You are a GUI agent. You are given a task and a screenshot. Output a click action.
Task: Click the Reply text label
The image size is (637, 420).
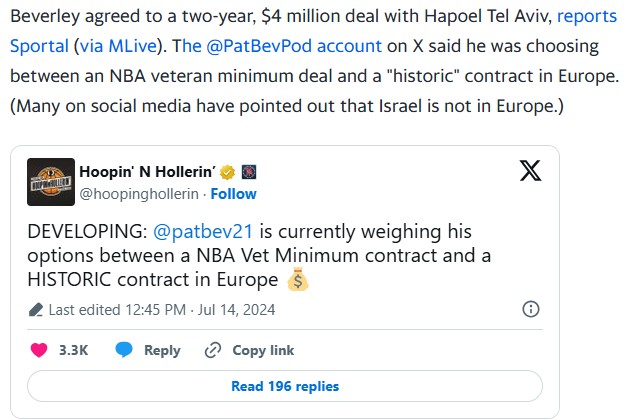(x=162, y=351)
